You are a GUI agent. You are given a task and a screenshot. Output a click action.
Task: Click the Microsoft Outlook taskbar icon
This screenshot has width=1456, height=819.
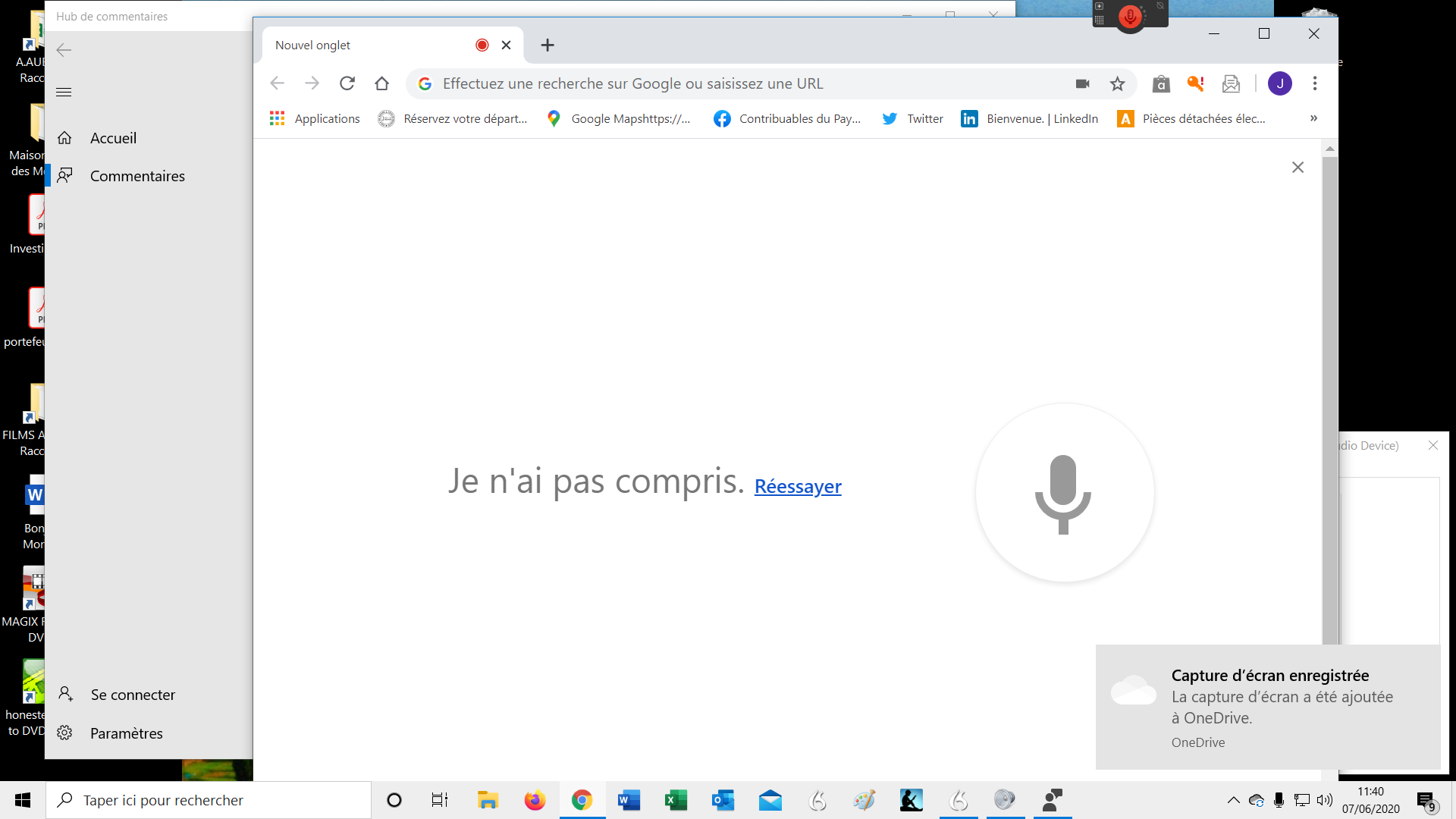(723, 800)
